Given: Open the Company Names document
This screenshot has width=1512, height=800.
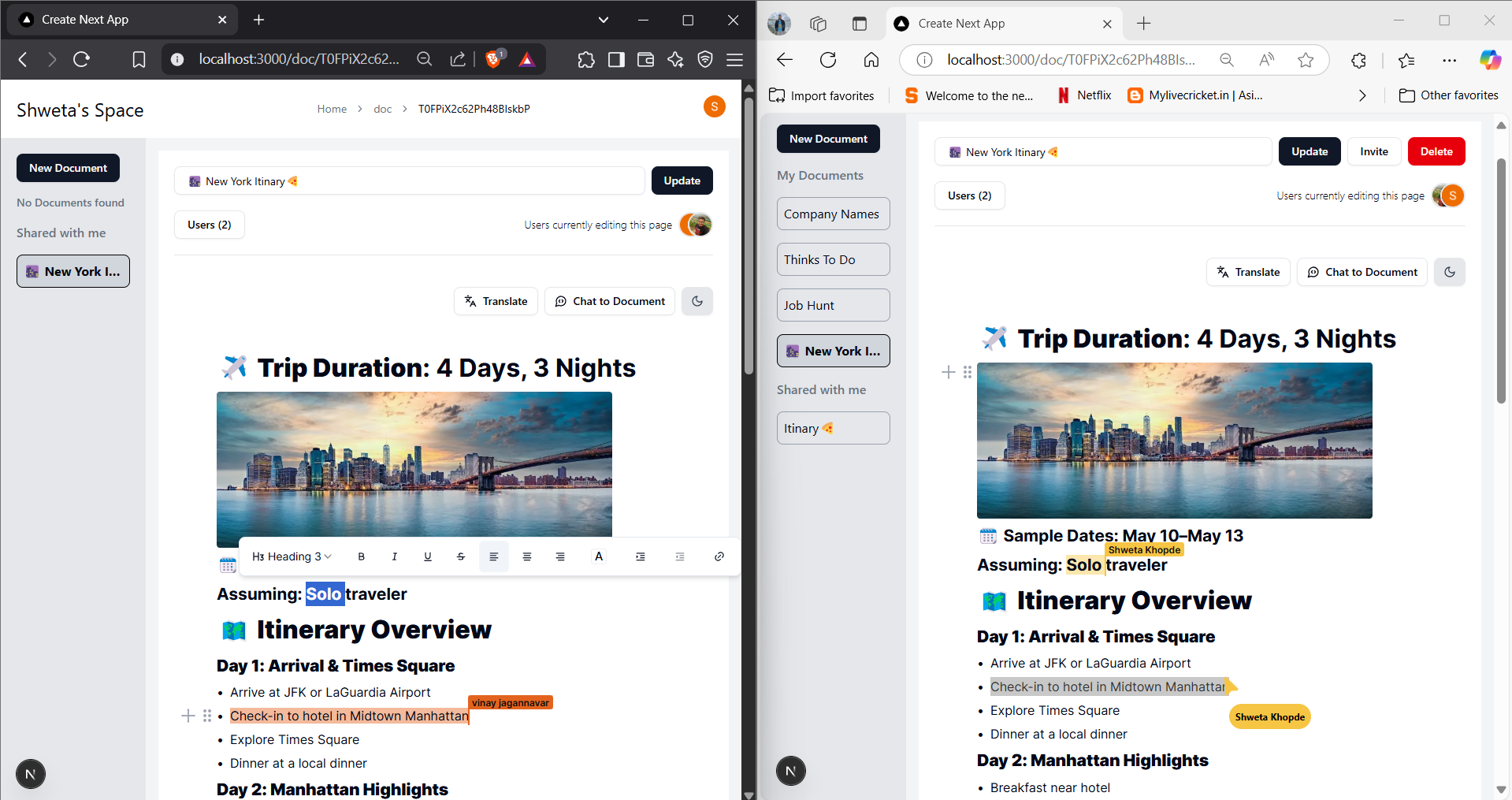Looking at the screenshot, I should point(833,214).
